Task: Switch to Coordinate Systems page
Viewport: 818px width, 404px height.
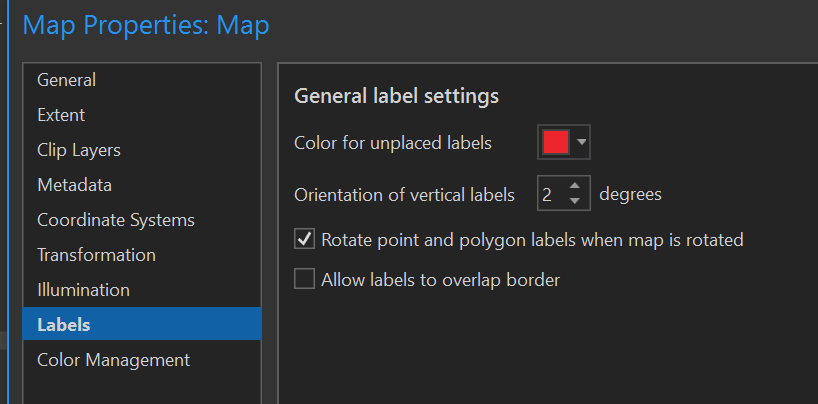Action: 115,220
